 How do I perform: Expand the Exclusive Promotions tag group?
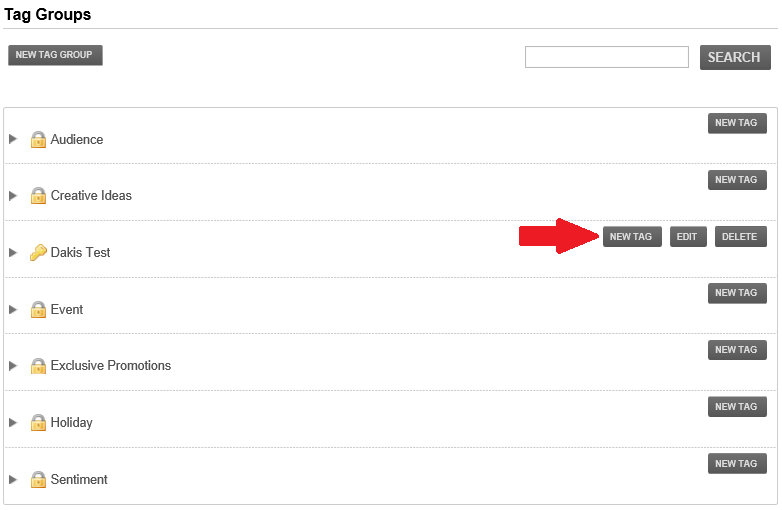(x=13, y=366)
